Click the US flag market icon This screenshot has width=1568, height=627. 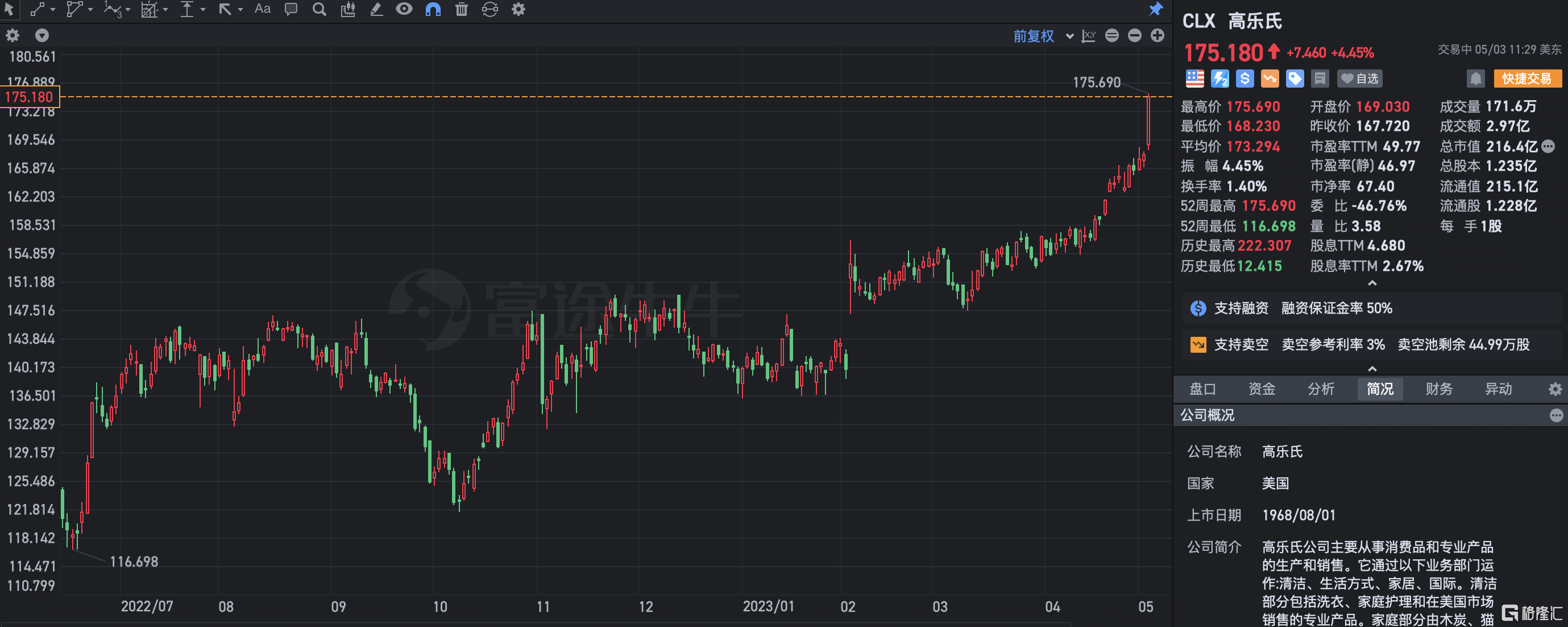[1194, 79]
